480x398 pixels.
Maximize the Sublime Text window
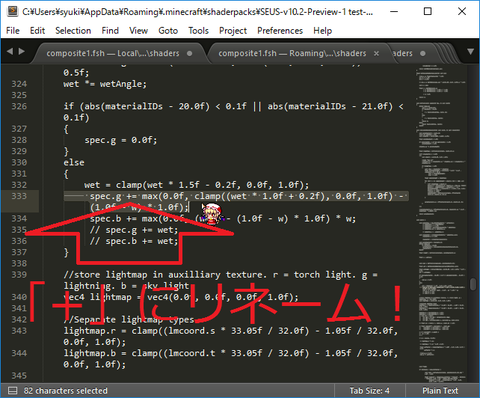(x=428, y=11)
